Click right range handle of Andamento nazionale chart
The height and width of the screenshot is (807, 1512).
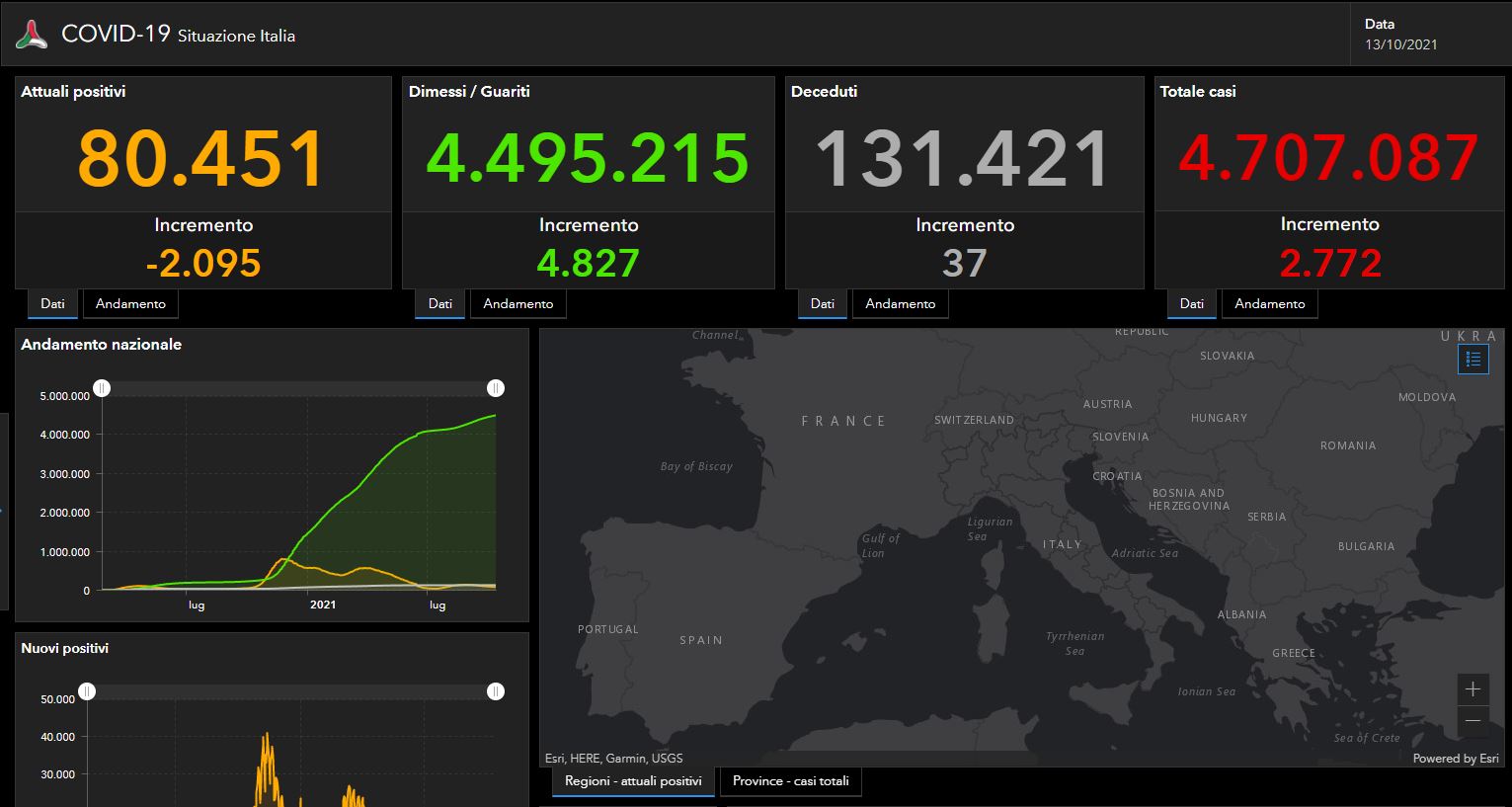point(496,388)
